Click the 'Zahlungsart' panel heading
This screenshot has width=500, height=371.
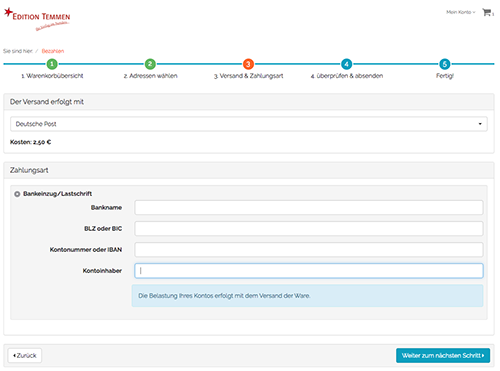pos(29,170)
